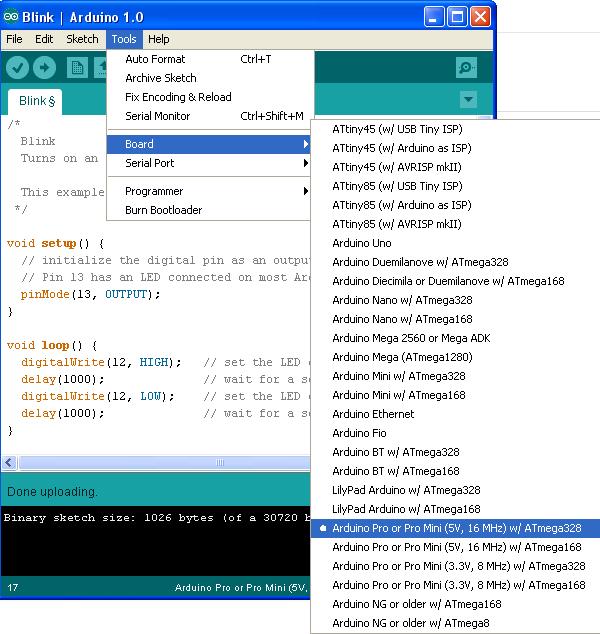Click digitalWrite(12, HIGH) code line
The height and width of the screenshot is (634, 600).
[101, 362]
